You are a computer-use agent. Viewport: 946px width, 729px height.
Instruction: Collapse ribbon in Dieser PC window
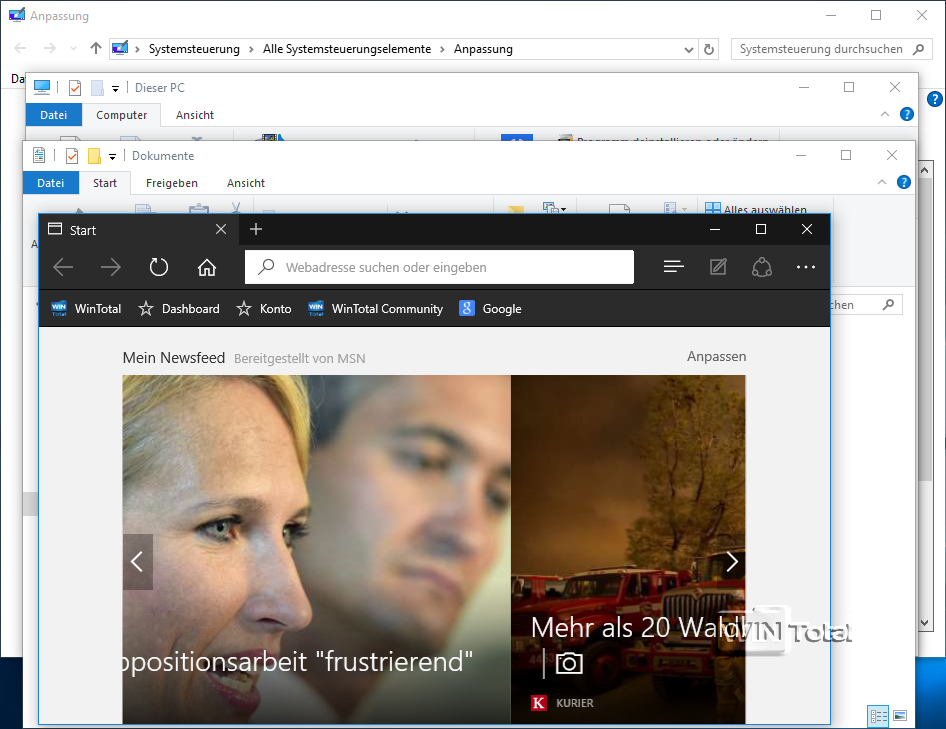point(885,113)
